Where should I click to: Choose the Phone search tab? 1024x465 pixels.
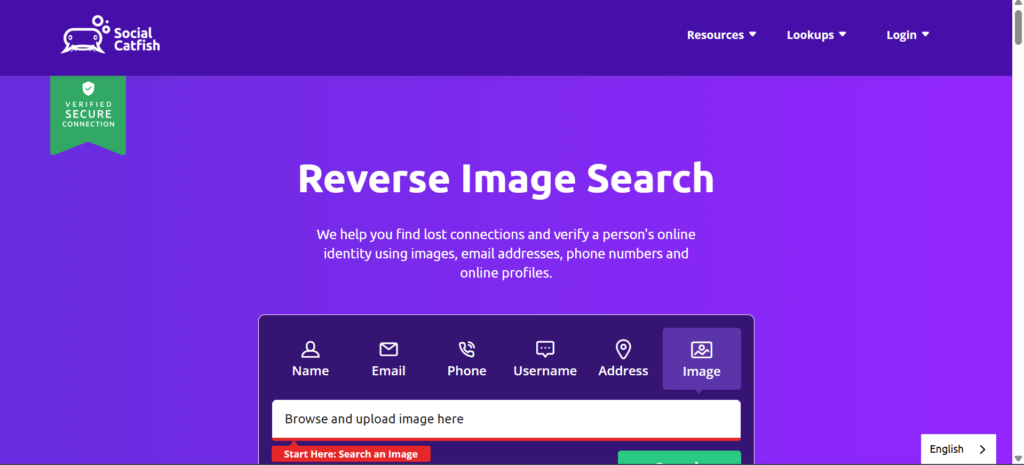tap(466, 359)
